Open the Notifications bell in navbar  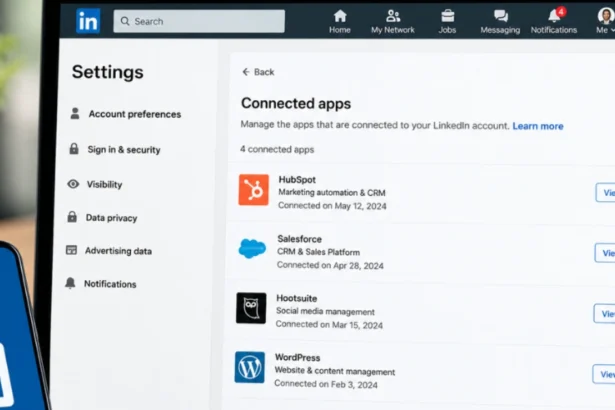pos(554,16)
